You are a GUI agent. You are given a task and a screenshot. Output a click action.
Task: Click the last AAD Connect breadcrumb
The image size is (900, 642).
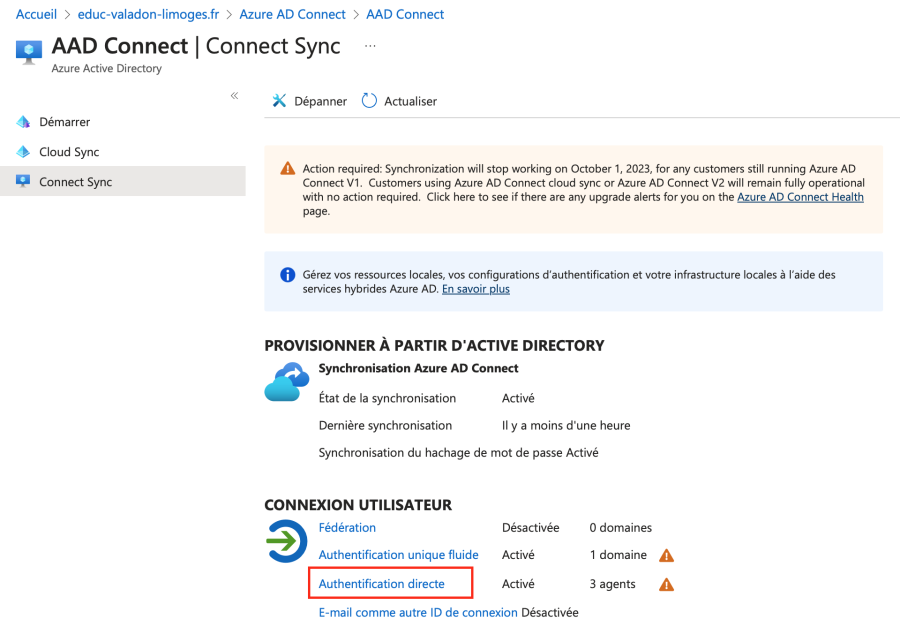405,14
